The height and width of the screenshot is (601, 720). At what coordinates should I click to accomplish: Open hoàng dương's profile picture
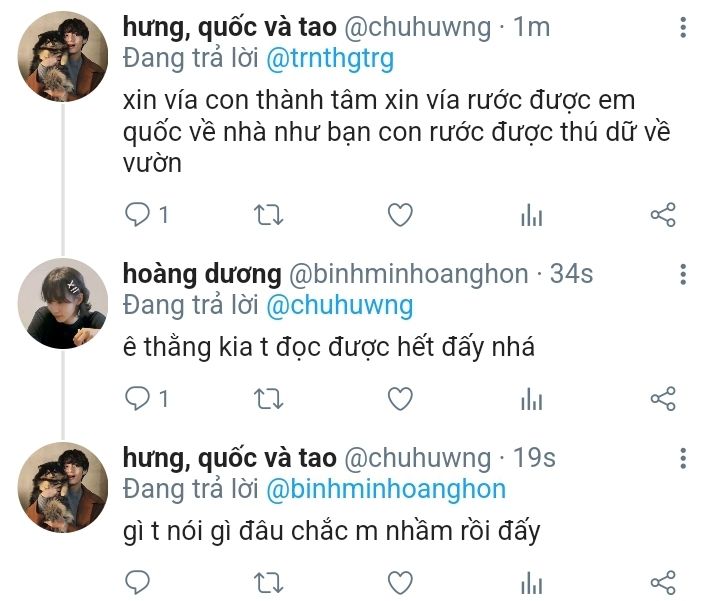(x=63, y=303)
